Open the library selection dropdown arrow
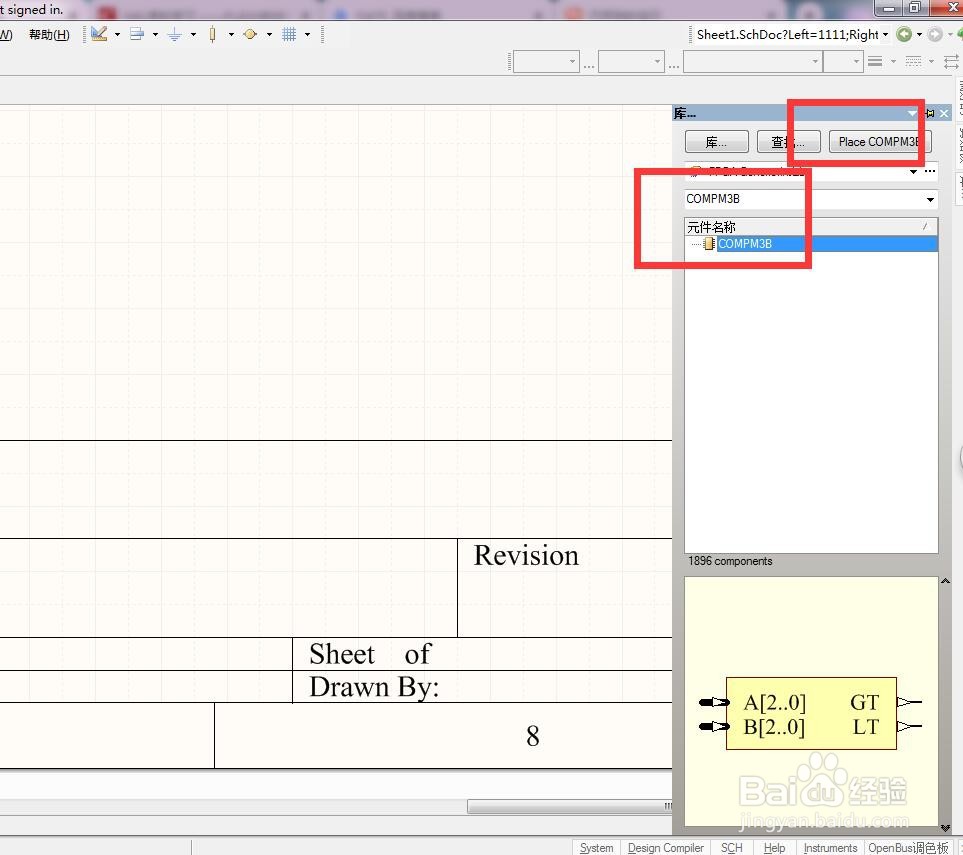Viewport: 963px width, 855px height. pyautogui.click(x=913, y=171)
